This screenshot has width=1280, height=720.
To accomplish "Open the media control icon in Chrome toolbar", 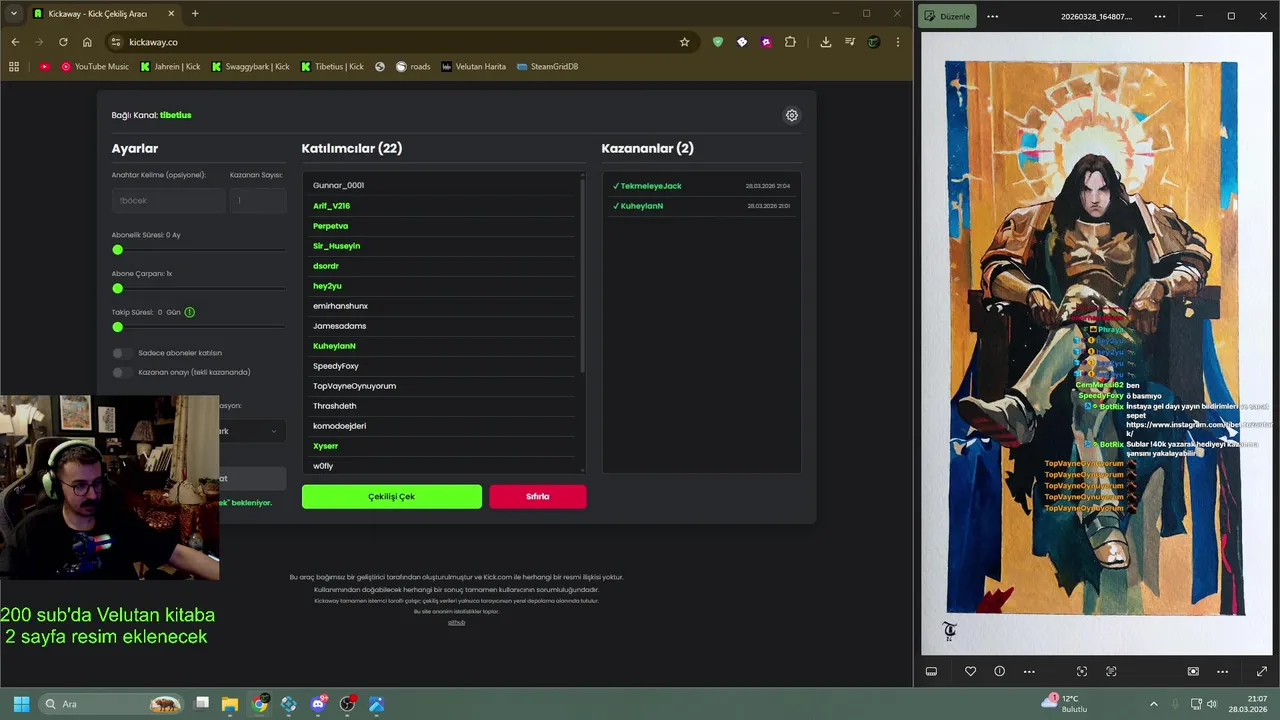I will pos(850,42).
